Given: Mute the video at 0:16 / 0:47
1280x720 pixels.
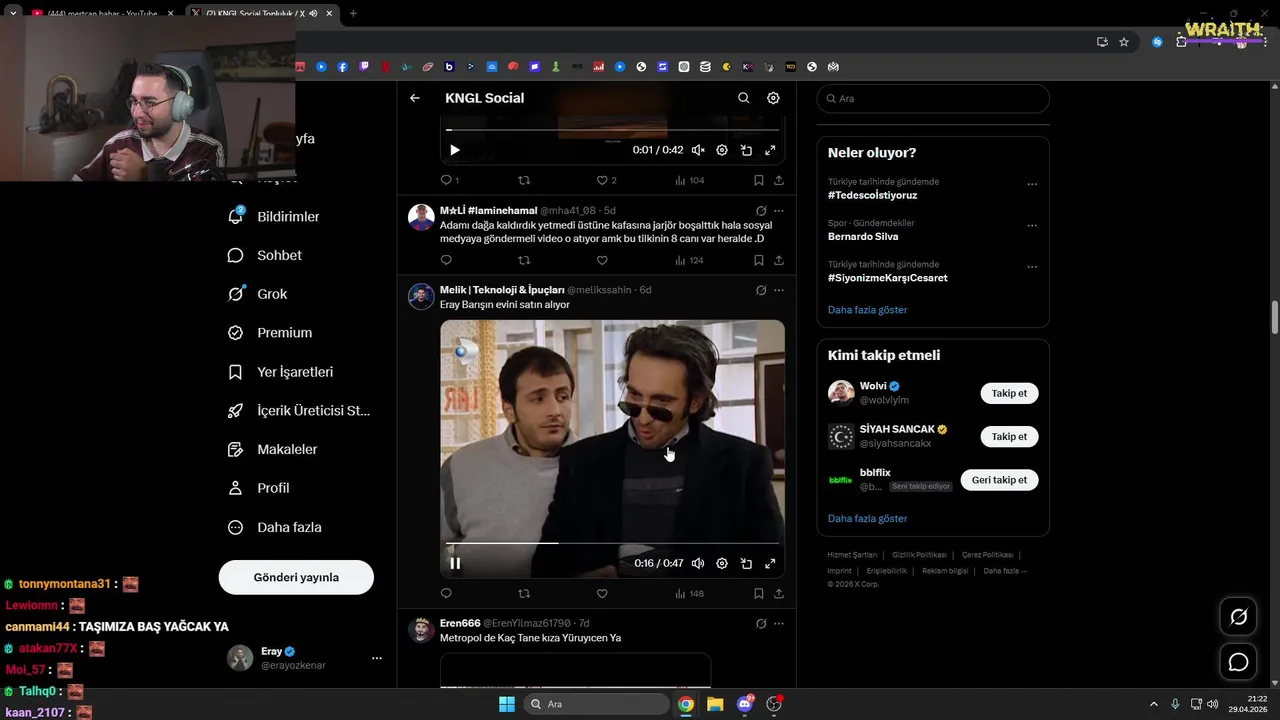Looking at the screenshot, I should tap(698, 563).
